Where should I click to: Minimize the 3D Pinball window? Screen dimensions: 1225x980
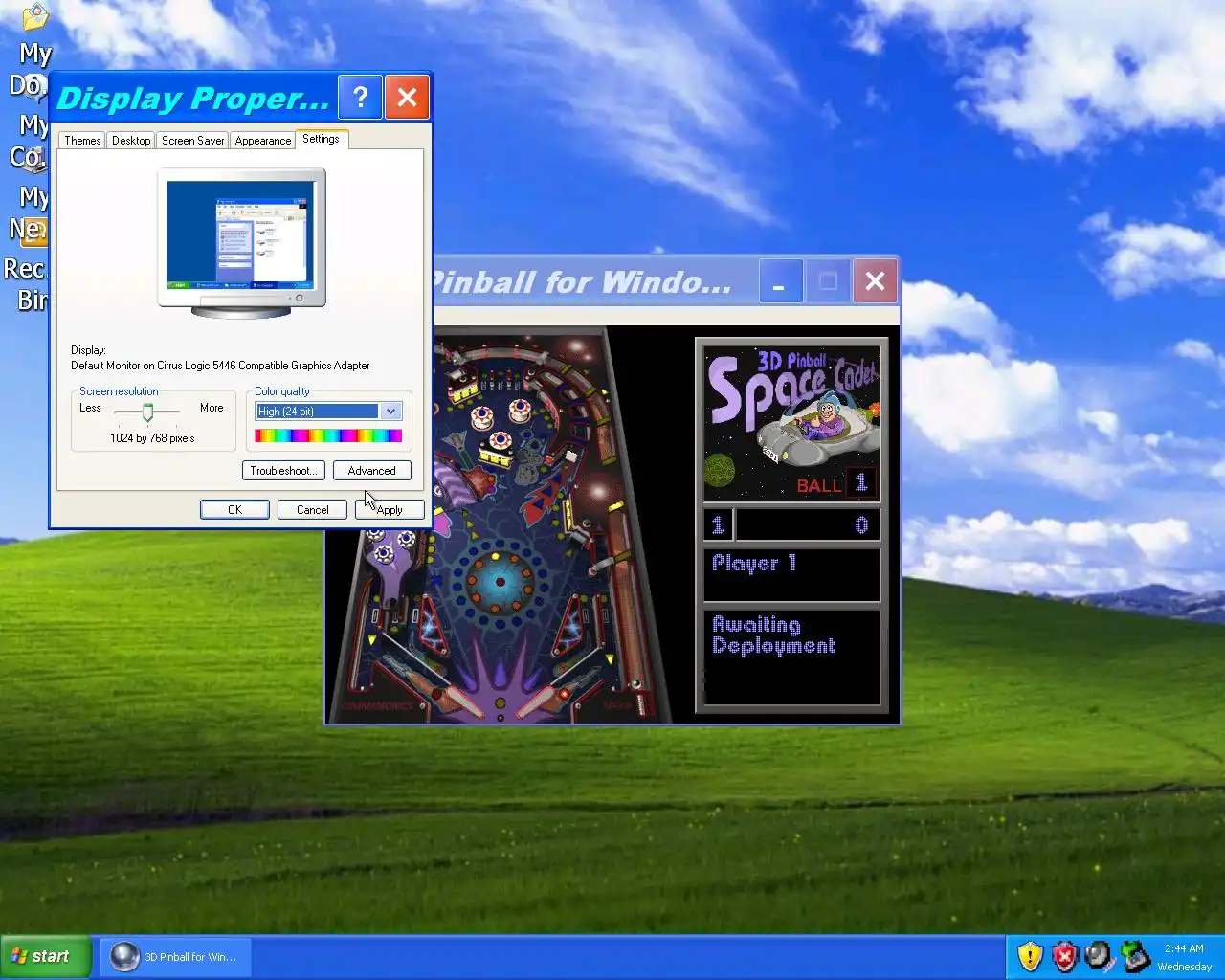click(x=780, y=281)
